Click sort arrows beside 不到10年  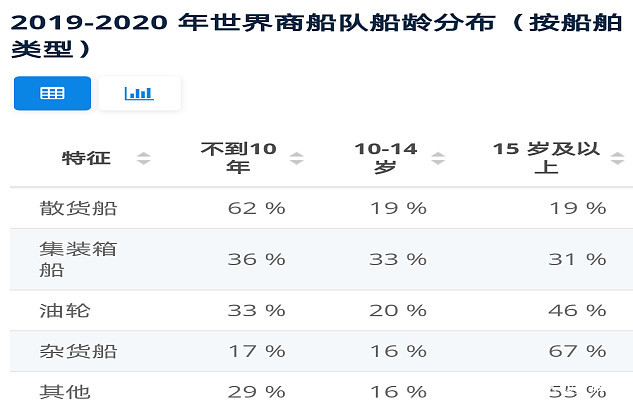296,158
